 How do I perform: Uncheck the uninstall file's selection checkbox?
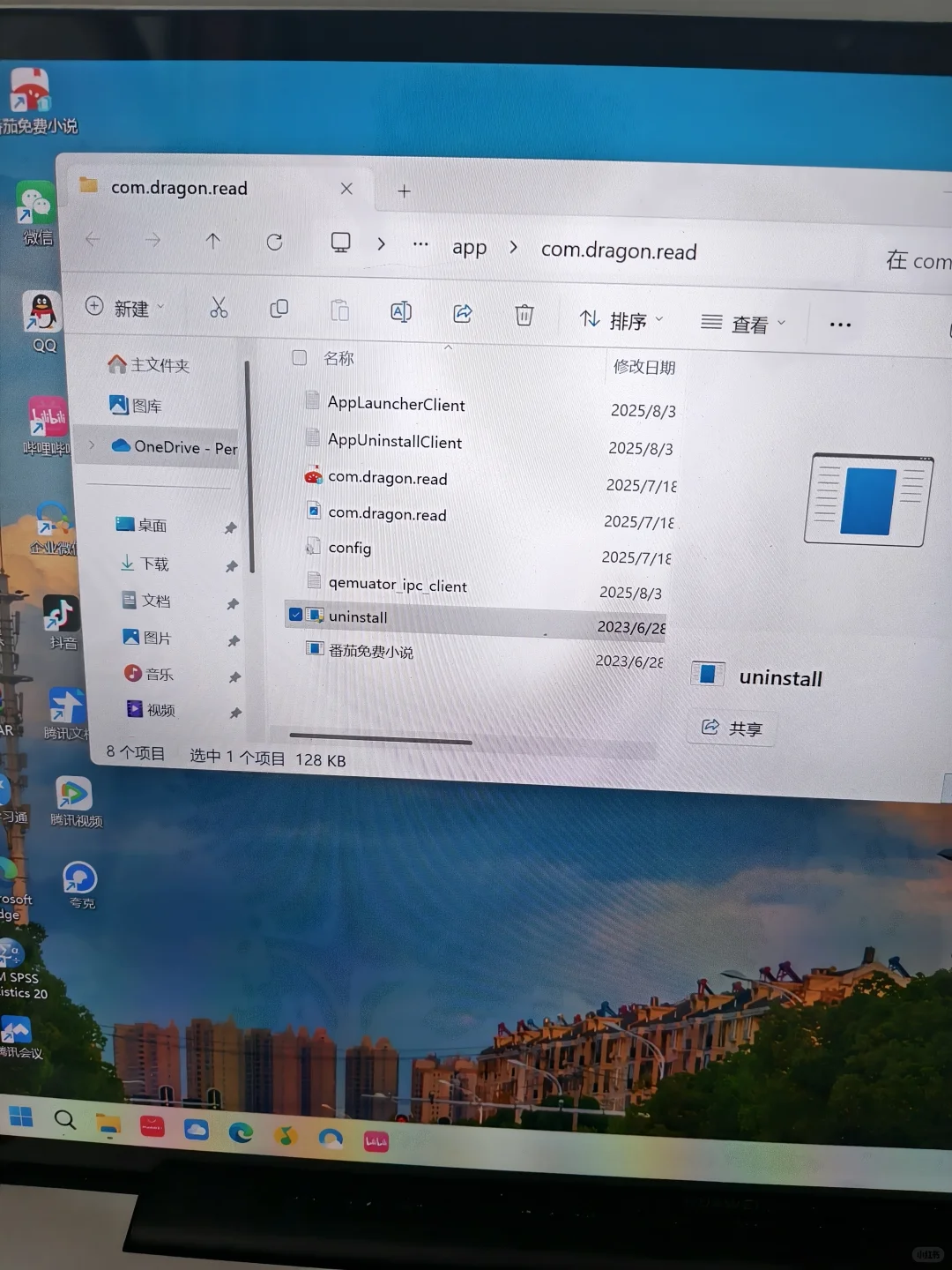295,615
